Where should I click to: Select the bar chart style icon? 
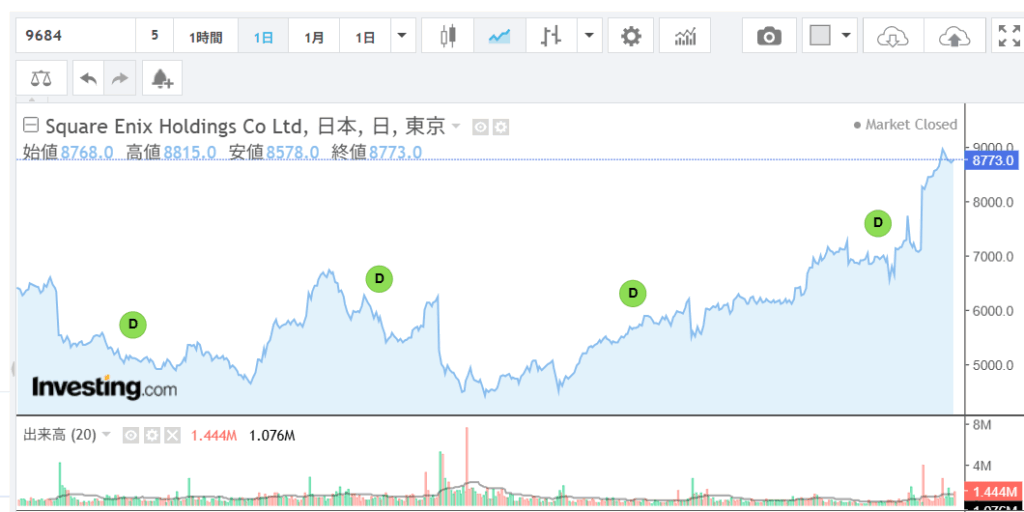coord(551,36)
